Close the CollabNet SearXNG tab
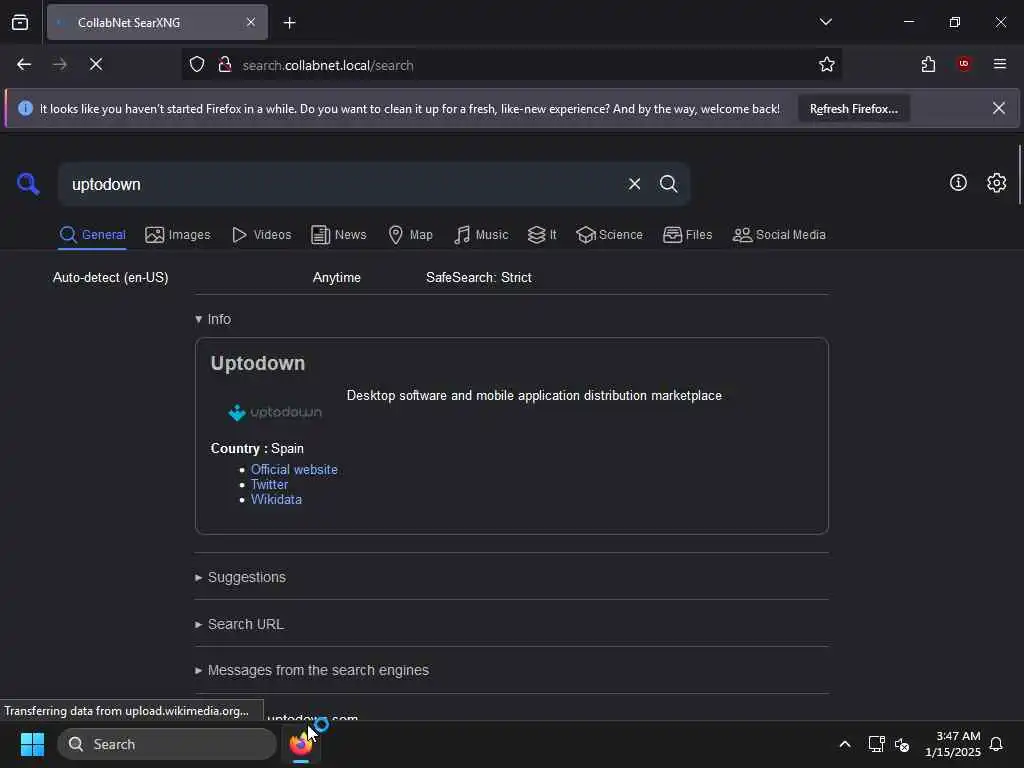1024x768 pixels. [x=250, y=22]
